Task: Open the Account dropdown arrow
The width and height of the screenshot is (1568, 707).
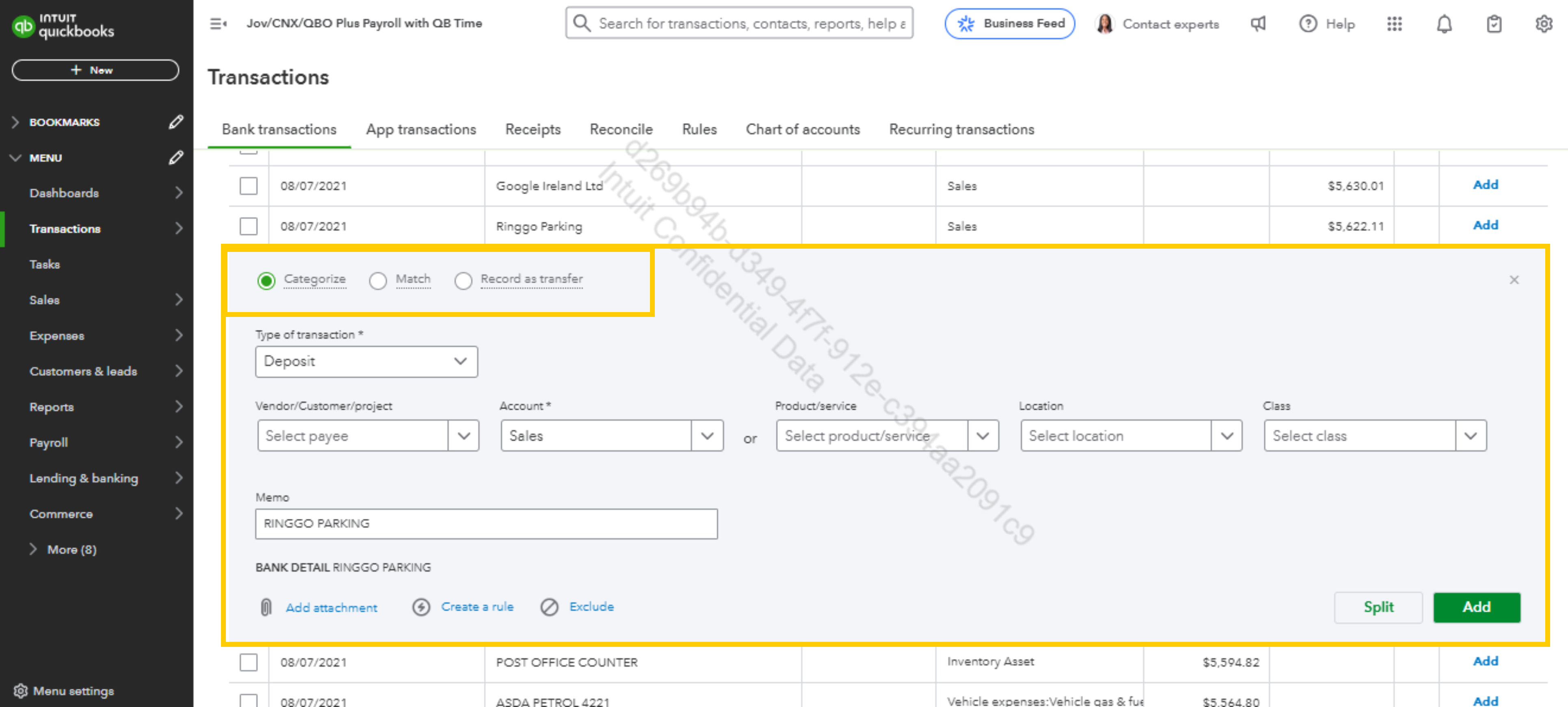Action: [707, 436]
